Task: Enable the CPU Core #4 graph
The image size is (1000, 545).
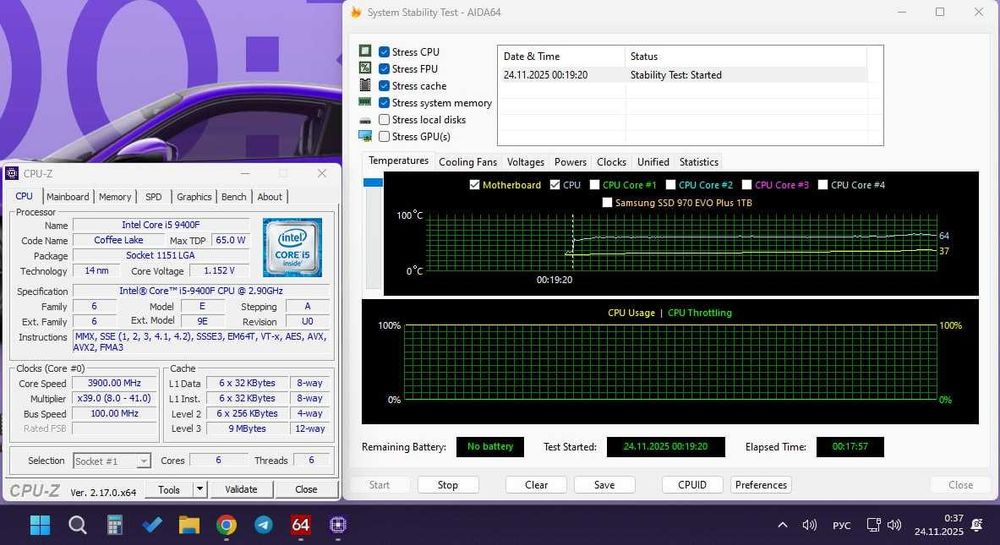Action: [x=823, y=185]
